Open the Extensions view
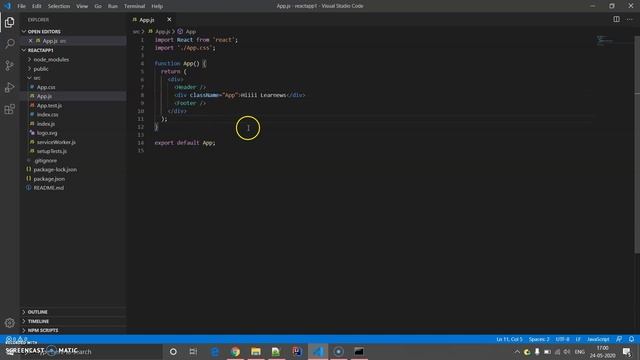640x360 pixels. click(9, 109)
